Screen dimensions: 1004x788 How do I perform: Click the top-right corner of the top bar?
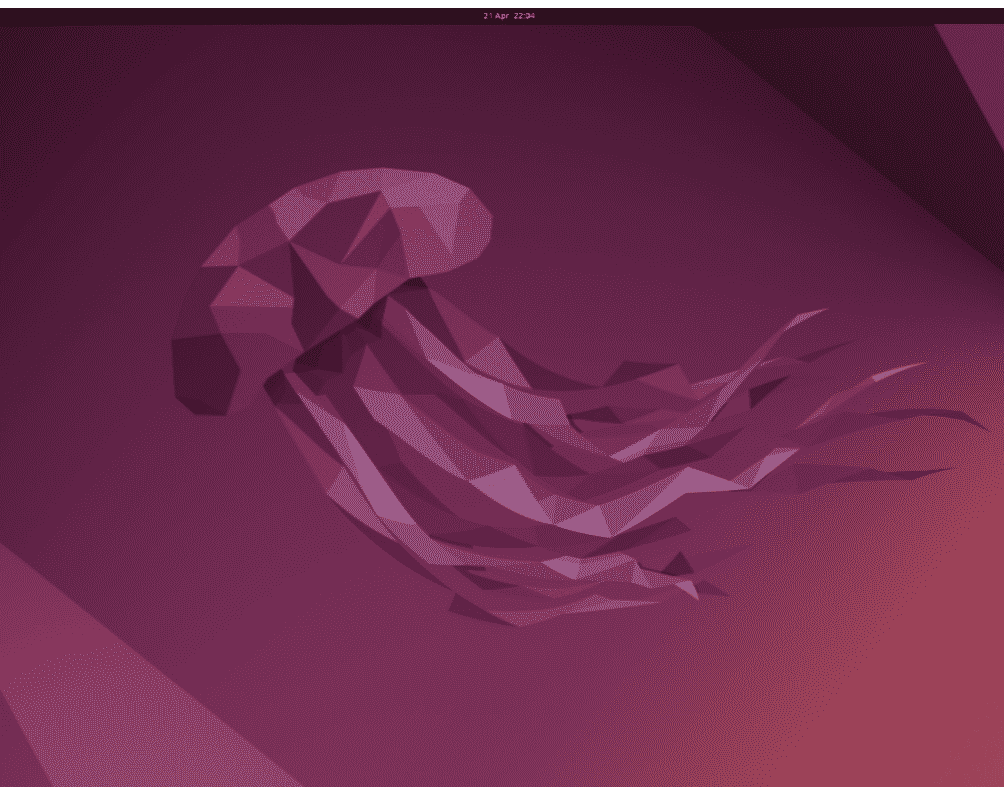[998, 16]
